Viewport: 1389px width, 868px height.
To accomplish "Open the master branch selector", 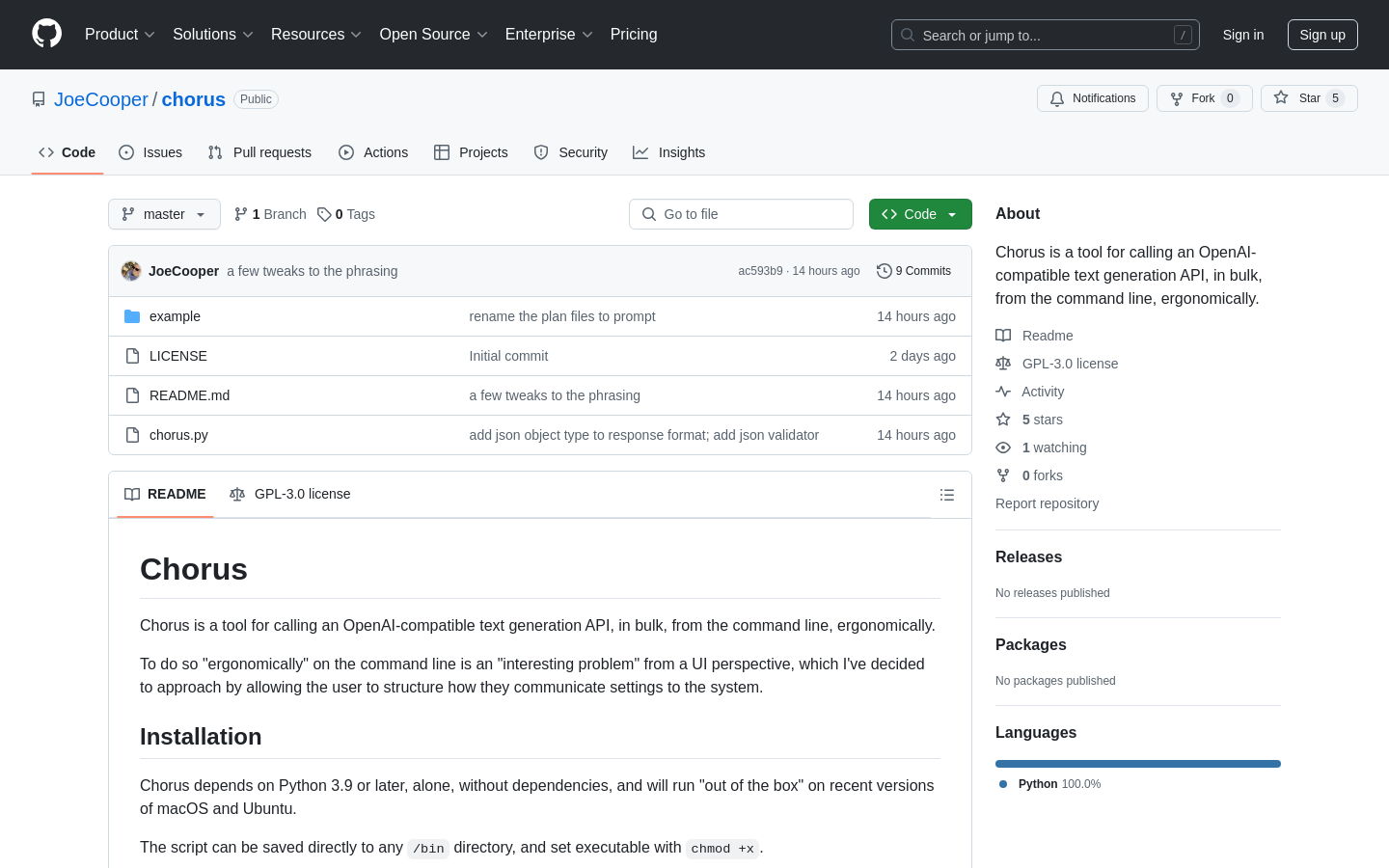I will [x=164, y=214].
